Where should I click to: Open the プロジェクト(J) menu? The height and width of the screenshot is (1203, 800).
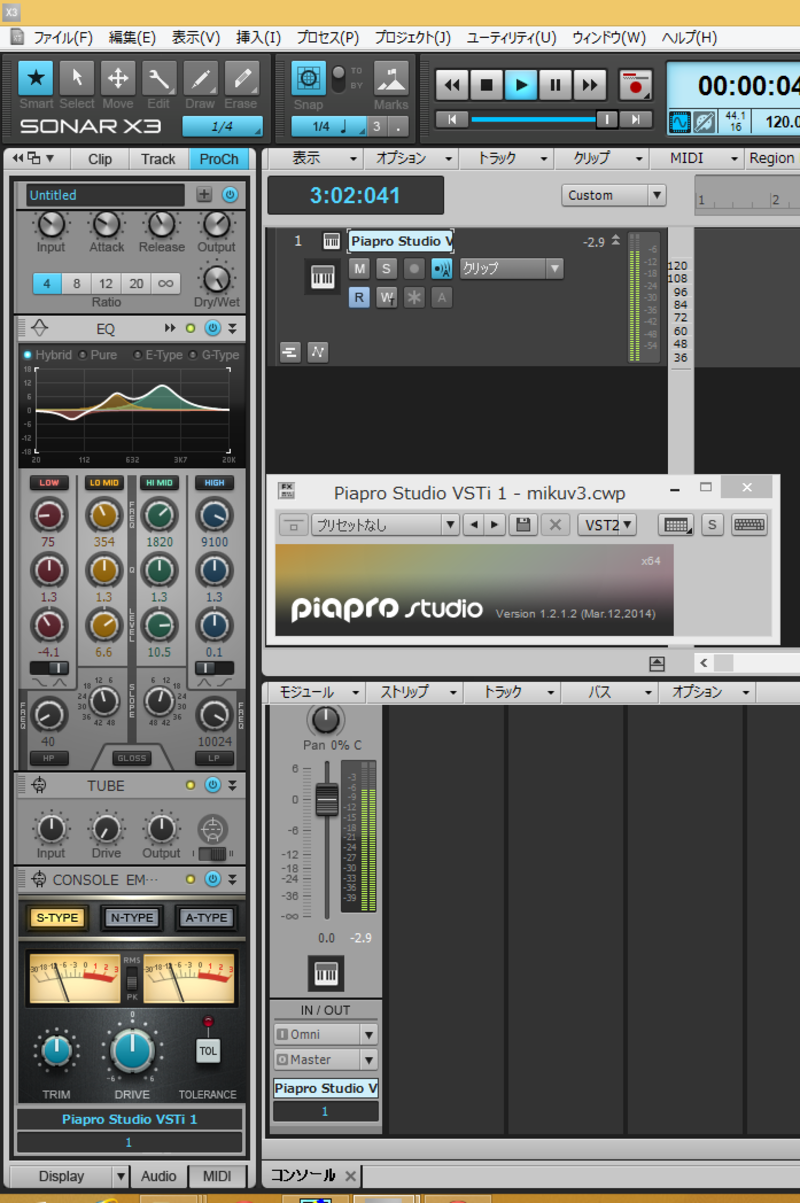(412, 38)
